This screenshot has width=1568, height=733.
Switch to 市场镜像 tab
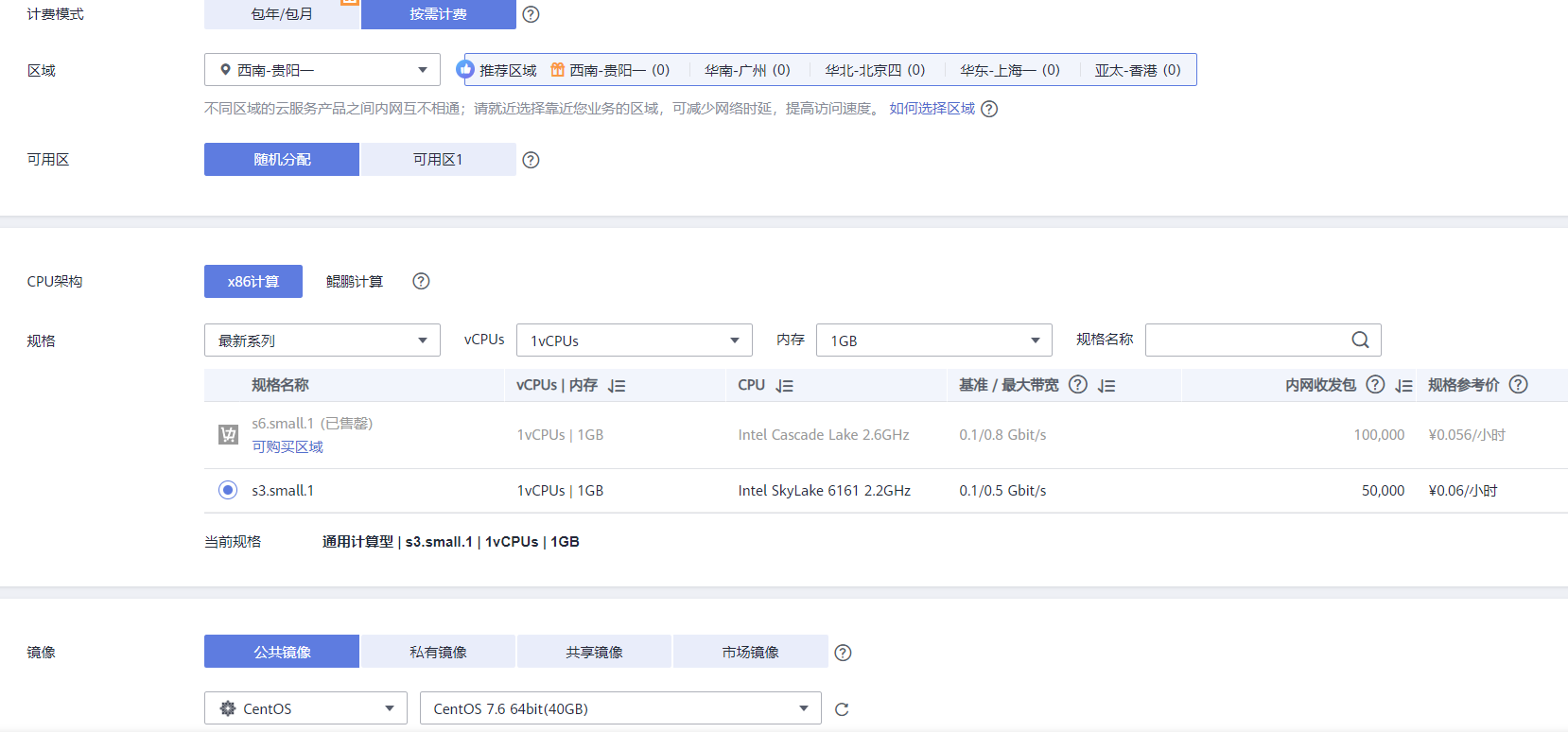tap(751, 652)
